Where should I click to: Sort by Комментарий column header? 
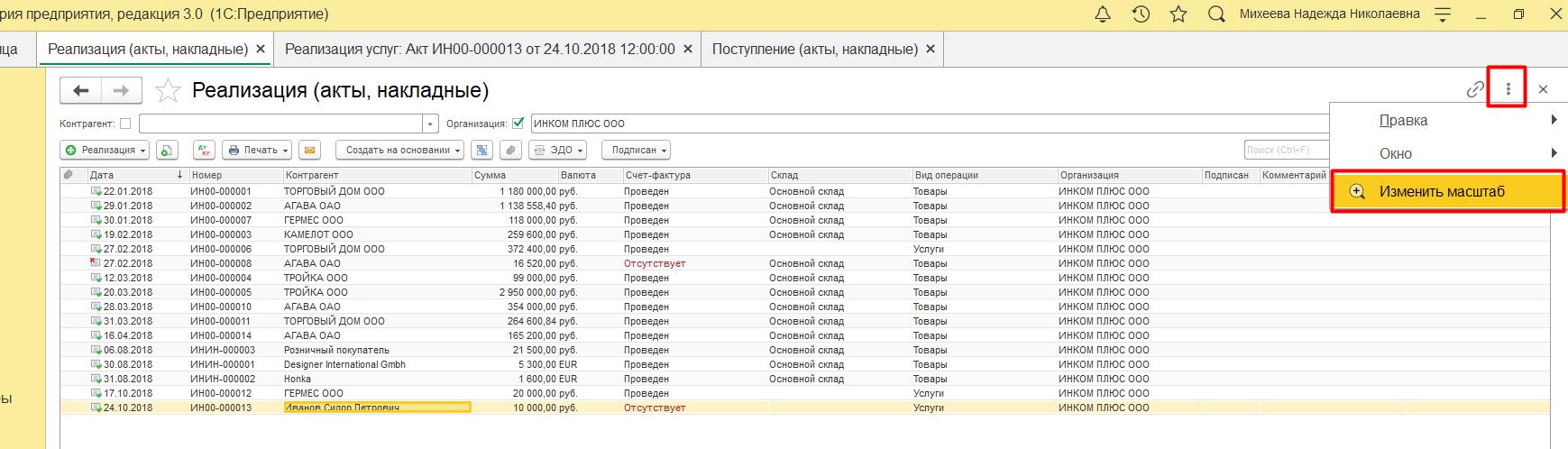[x=1294, y=175]
